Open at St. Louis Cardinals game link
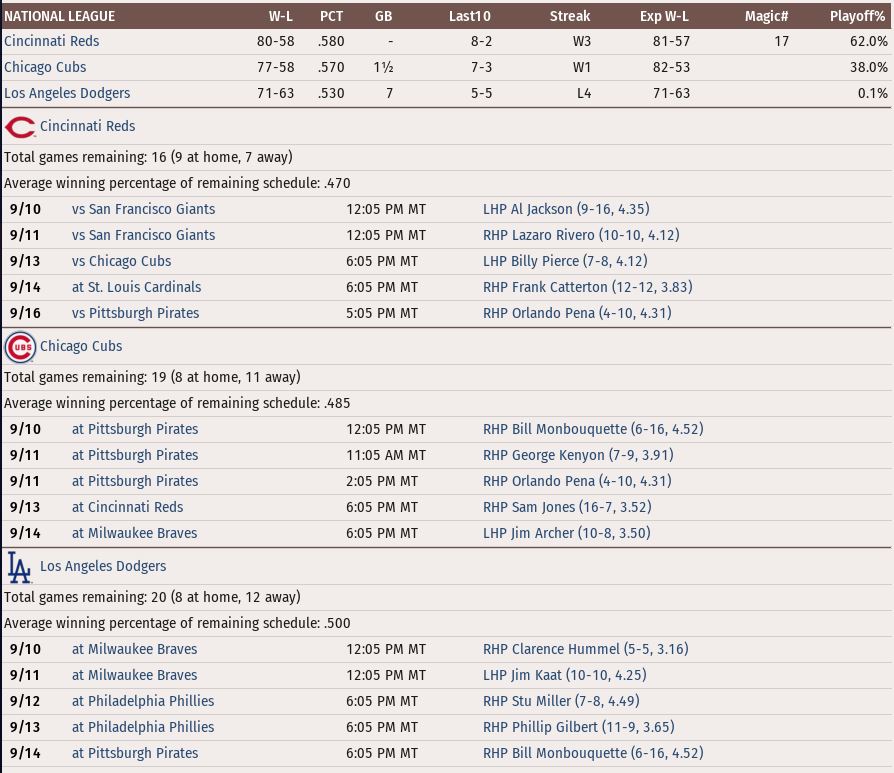This screenshot has width=894, height=773. [x=137, y=287]
